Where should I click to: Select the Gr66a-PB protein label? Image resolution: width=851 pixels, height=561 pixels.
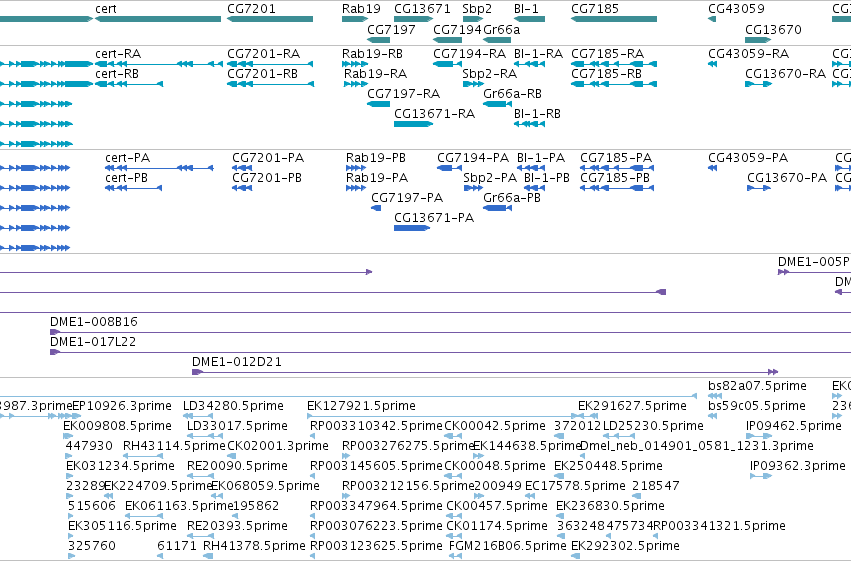pos(512,197)
